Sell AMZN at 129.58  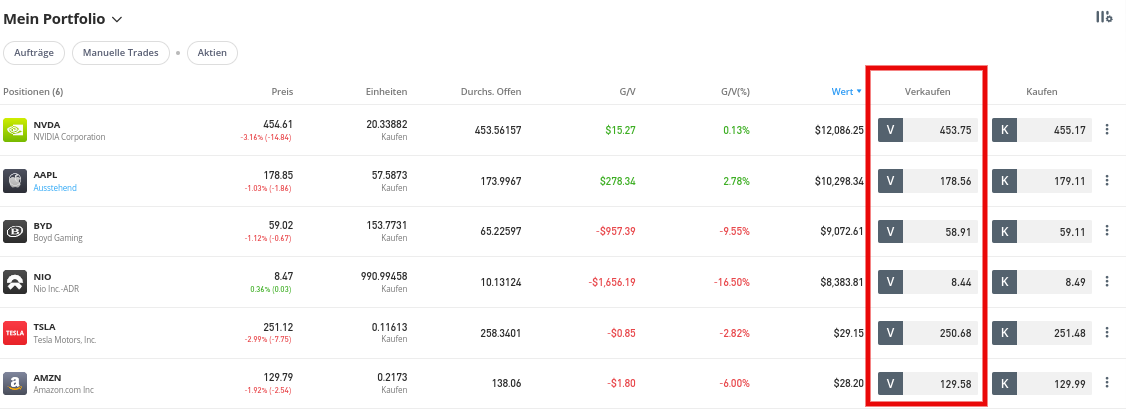point(928,384)
